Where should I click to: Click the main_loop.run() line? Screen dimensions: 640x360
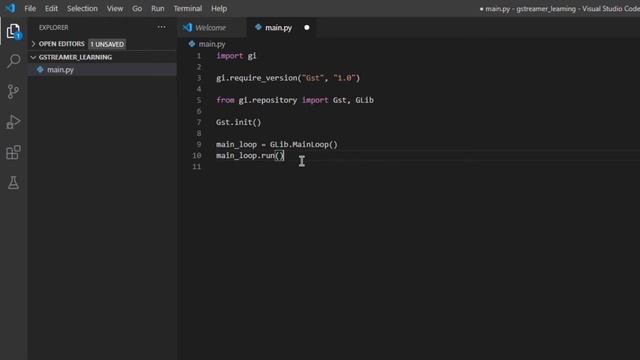point(250,156)
